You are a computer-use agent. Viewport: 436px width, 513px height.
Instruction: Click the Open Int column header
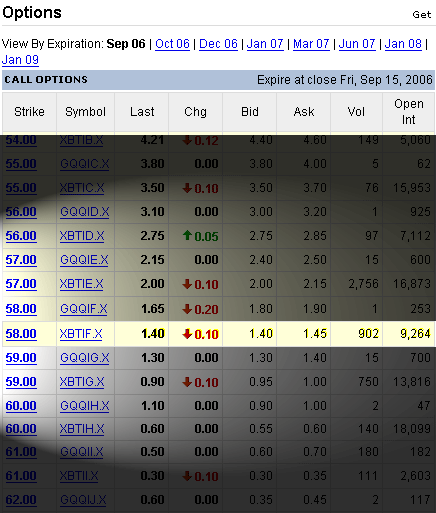(409, 112)
